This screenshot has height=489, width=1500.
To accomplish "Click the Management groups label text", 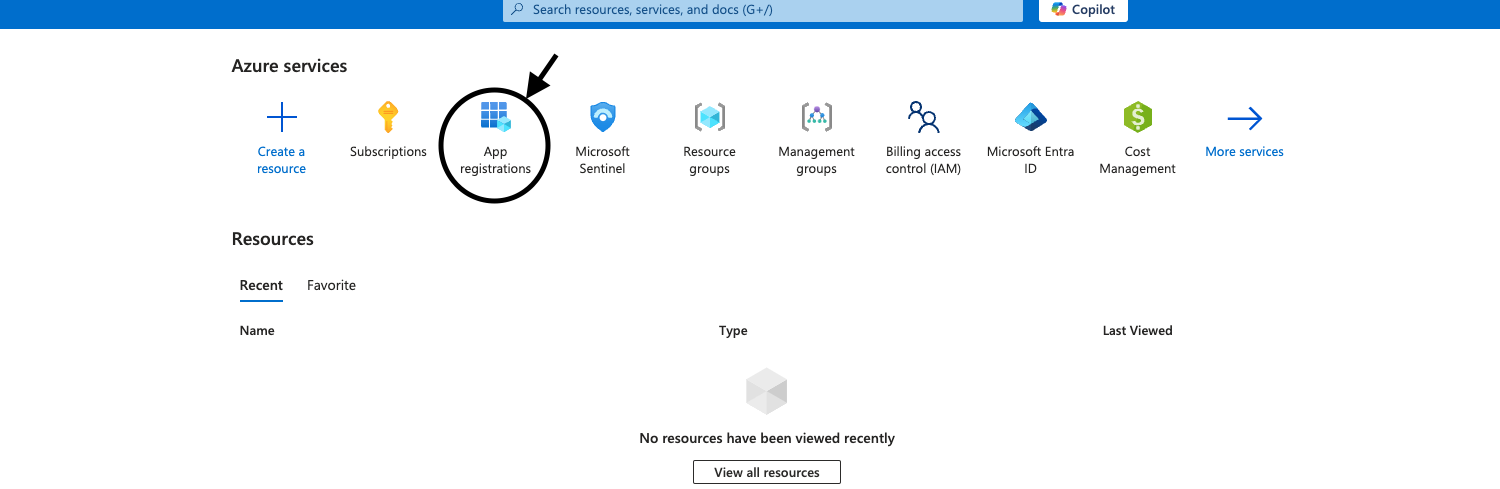I will coord(817,160).
